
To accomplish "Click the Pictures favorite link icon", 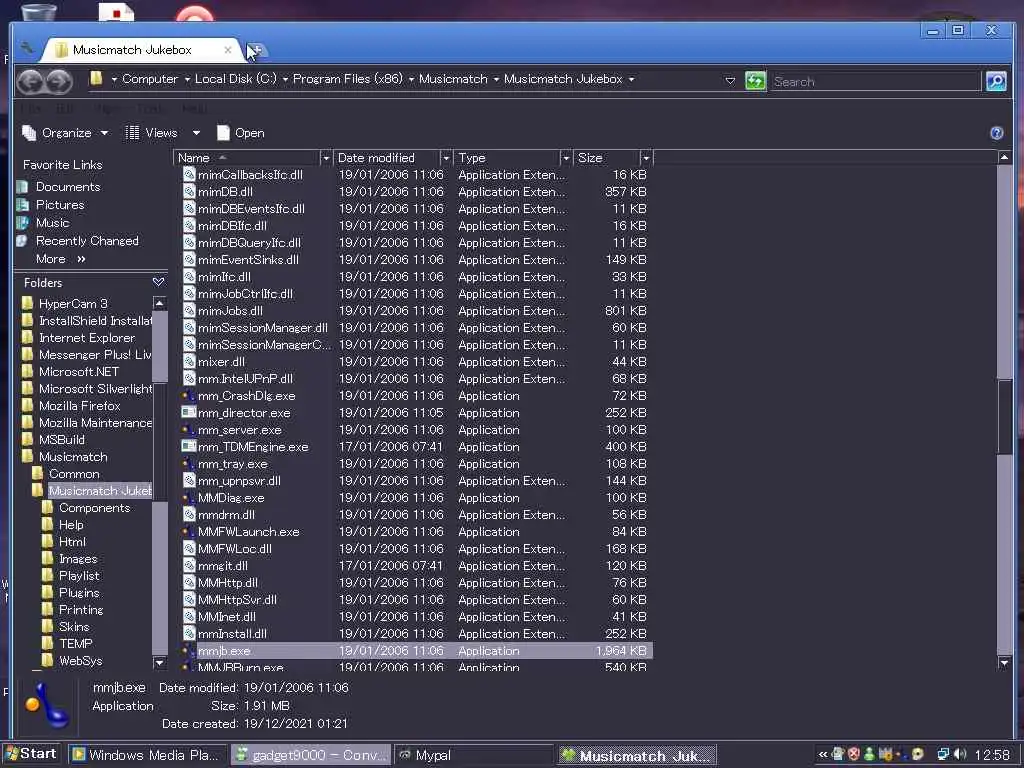I will pos(22,205).
